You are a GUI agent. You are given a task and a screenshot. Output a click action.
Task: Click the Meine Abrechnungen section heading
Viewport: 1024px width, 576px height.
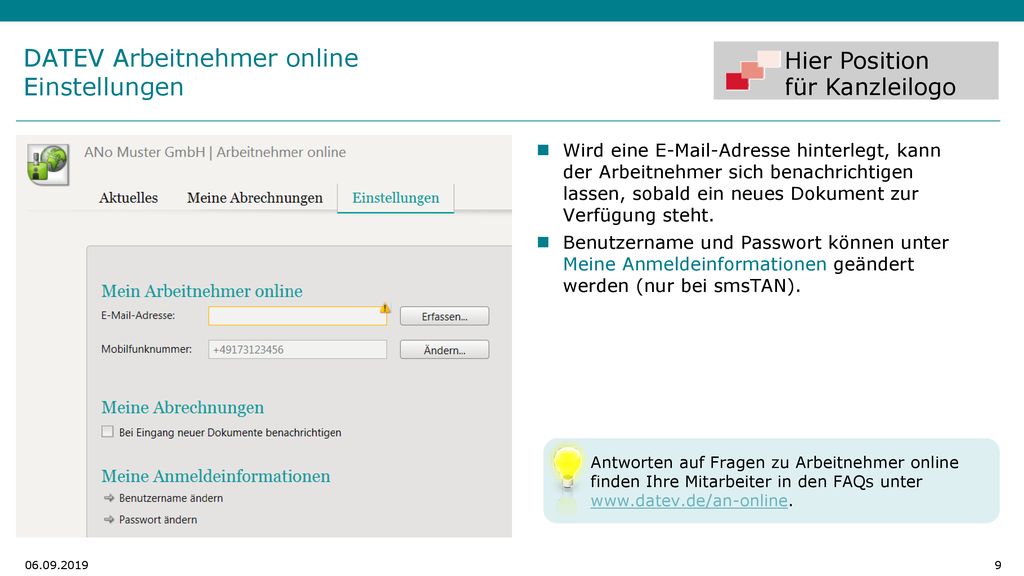(x=182, y=407)
